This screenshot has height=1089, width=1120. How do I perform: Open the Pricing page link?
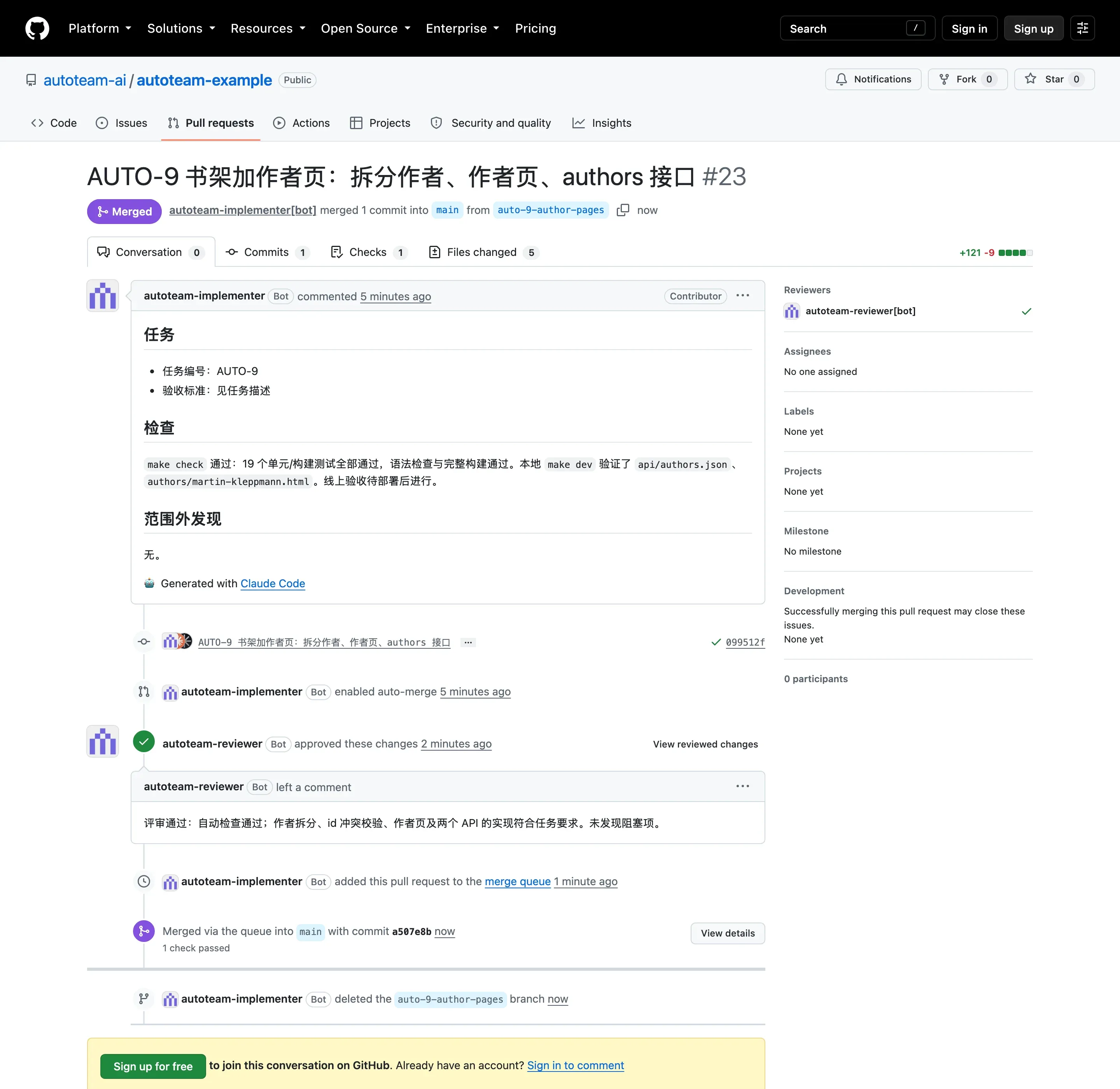(x=535, y=28)
